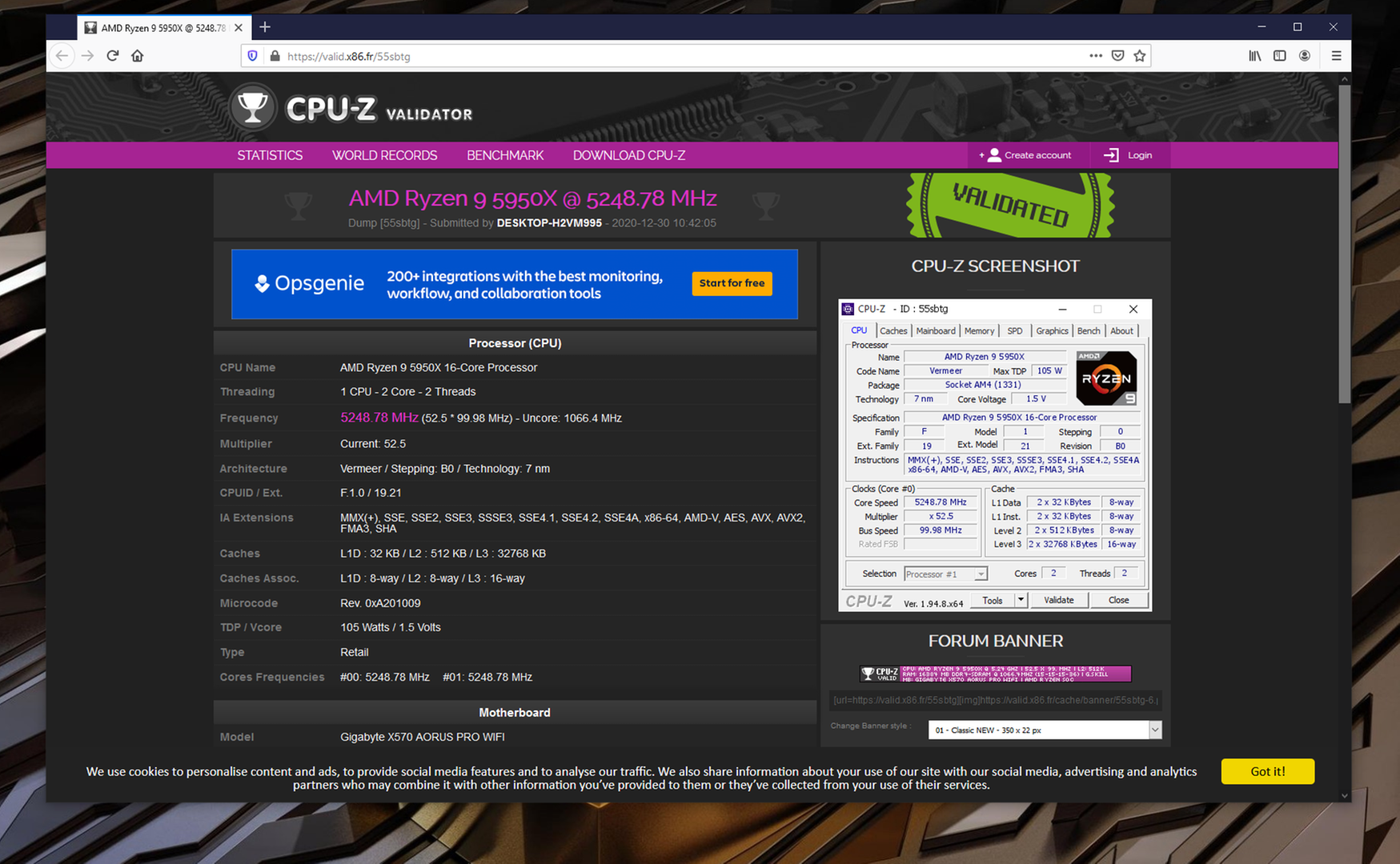The image size is (1400, 864).
Task: Open BENCHMARK in the nav bar
Action: click(x=505, y=155)
